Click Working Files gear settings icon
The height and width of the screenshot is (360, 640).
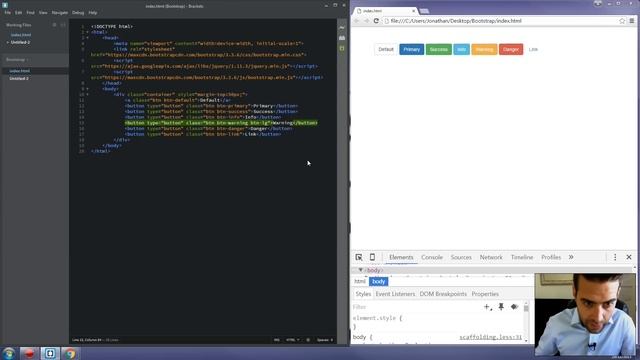54,25
